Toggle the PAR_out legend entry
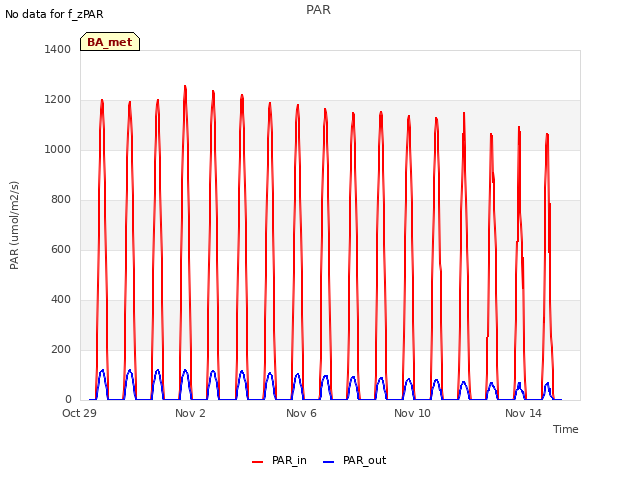Image resolution: width=640 pixels, height=480 pixels. tap(355, 460)
